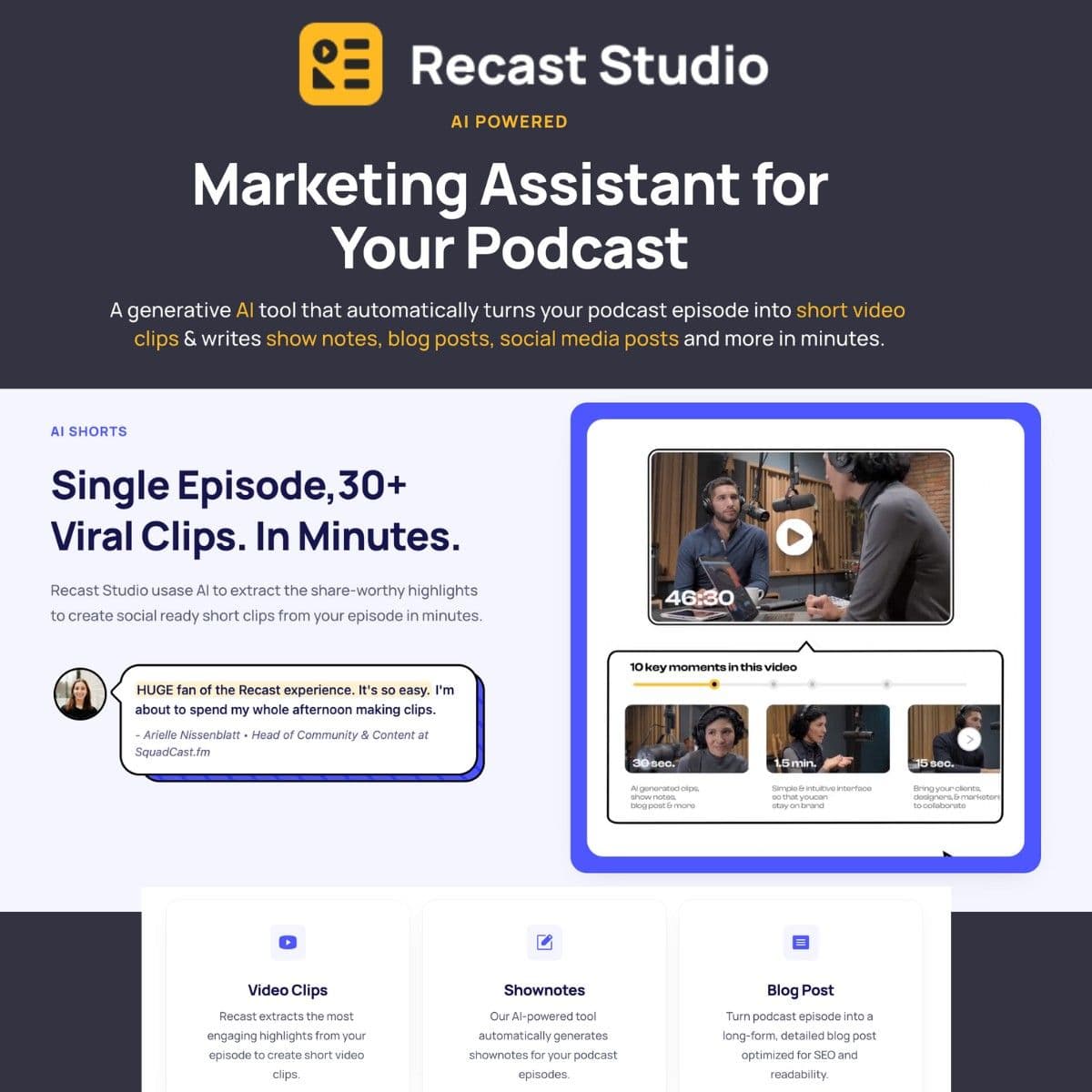This screenshot has height=1092, width=1092.
Task: Click the play icon on the Video Clips card
Action: point(288,942)
